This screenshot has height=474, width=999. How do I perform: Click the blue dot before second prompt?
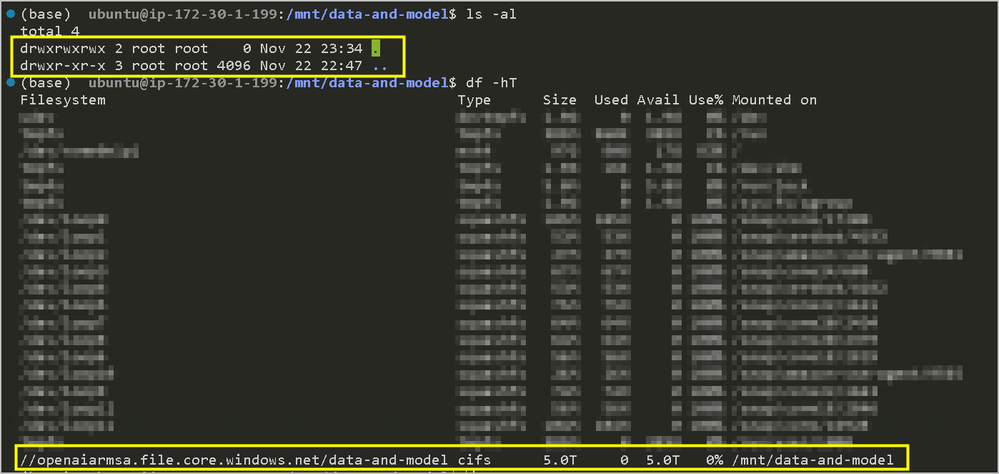point(10,83)
